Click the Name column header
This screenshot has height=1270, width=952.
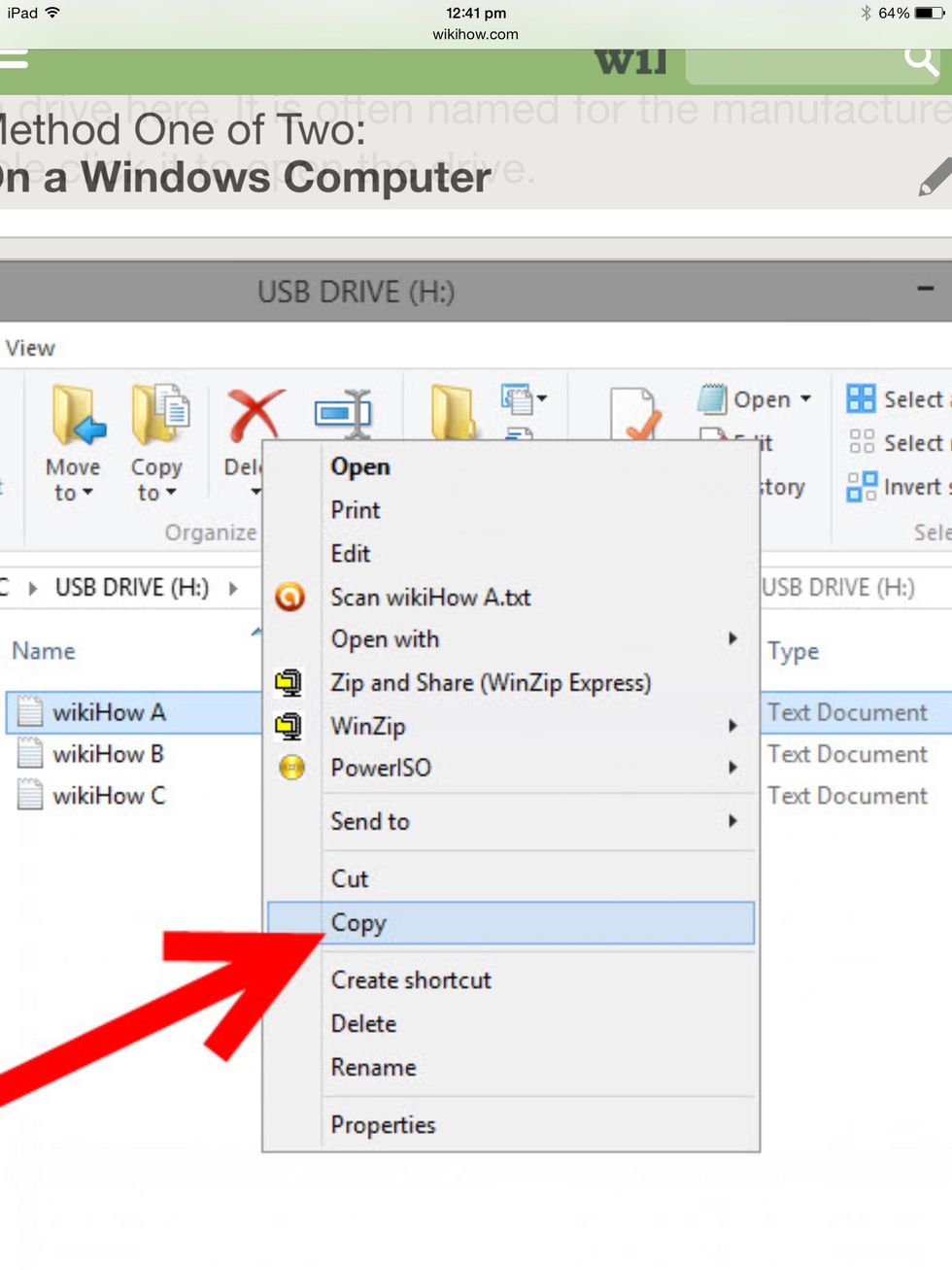point(44,651)
